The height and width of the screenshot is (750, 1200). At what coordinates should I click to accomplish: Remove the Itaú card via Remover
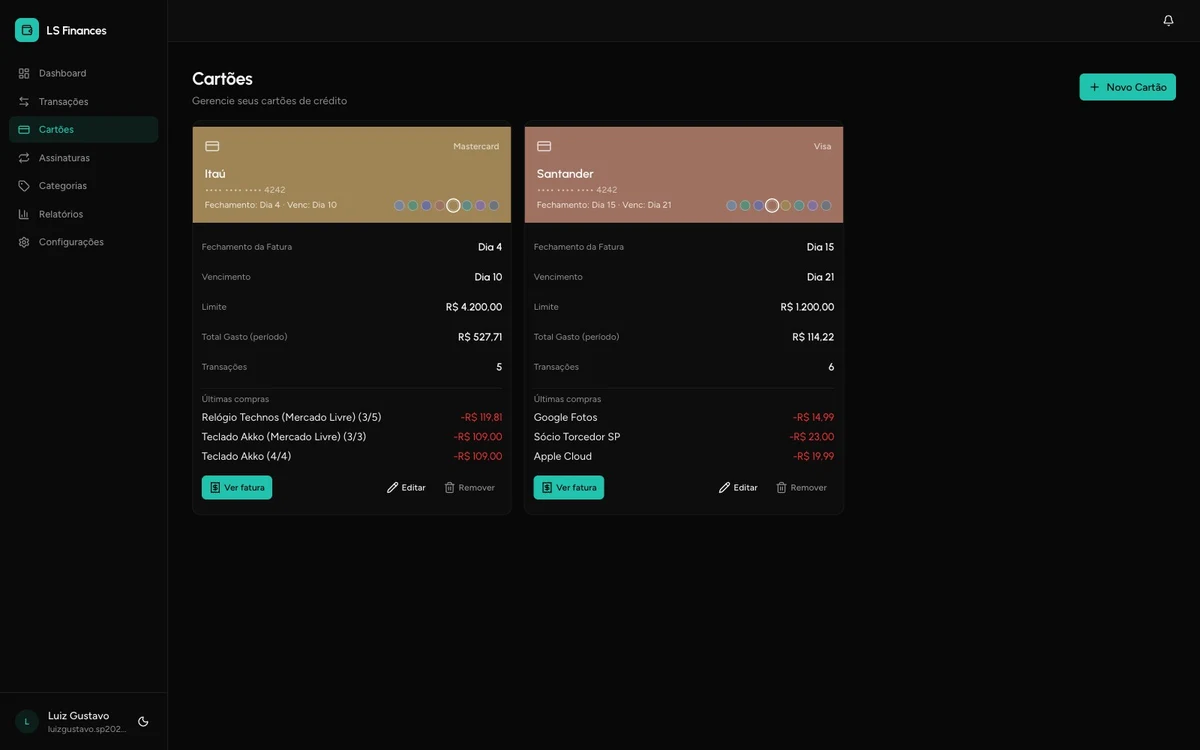coord(469,487)
